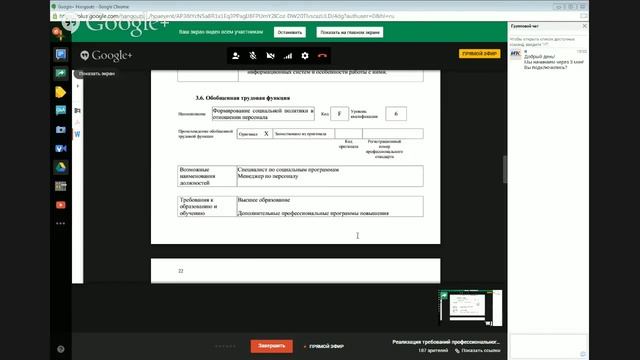Image resolution: width=640 pixels, height=360 pixels.
Task: Click the red Завершить broadcast button
Action: [x=271, y=346]
